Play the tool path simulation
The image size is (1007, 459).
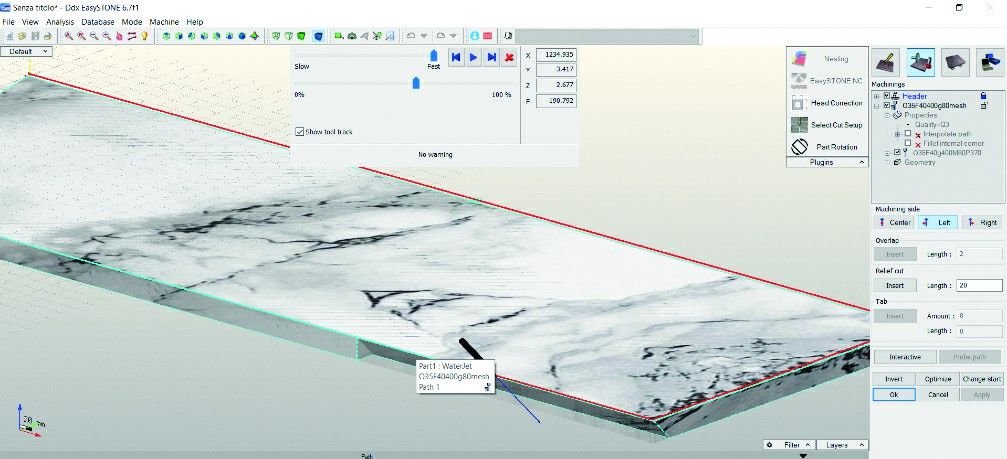473,57
